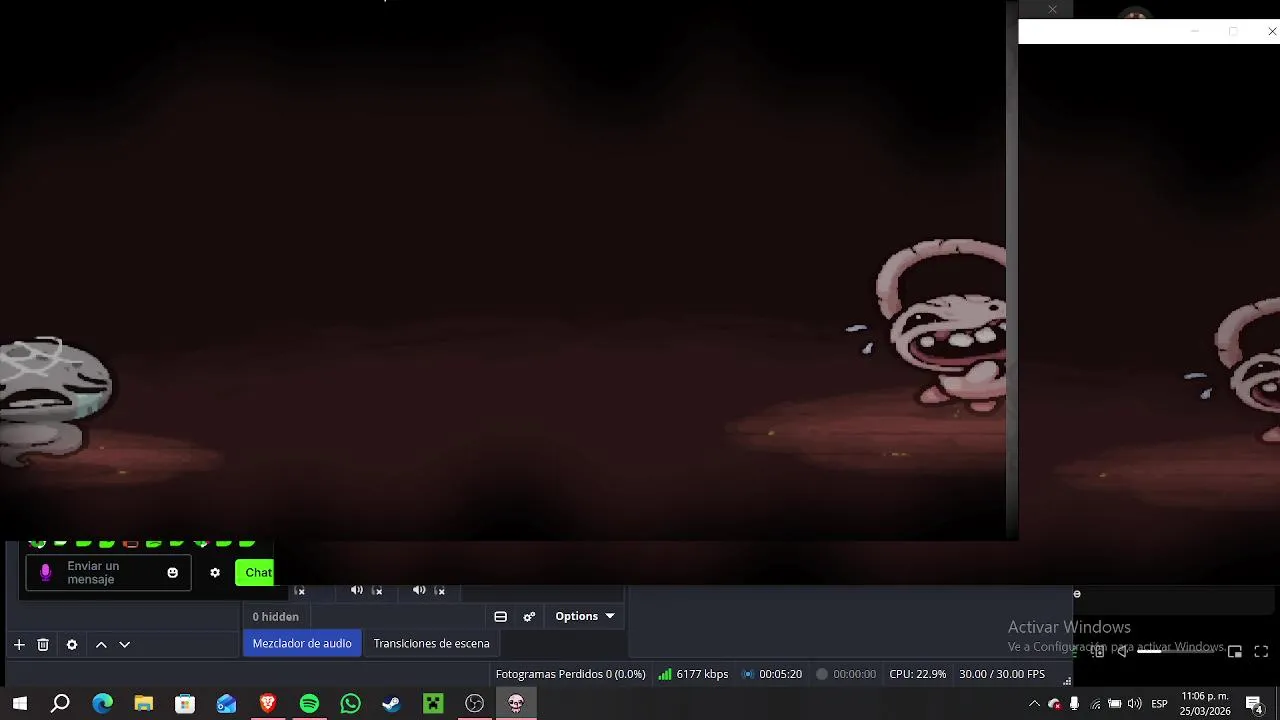Move the item up with the up arrow
This screenshot has height=720, width=1280.
(x=101, y=645)
